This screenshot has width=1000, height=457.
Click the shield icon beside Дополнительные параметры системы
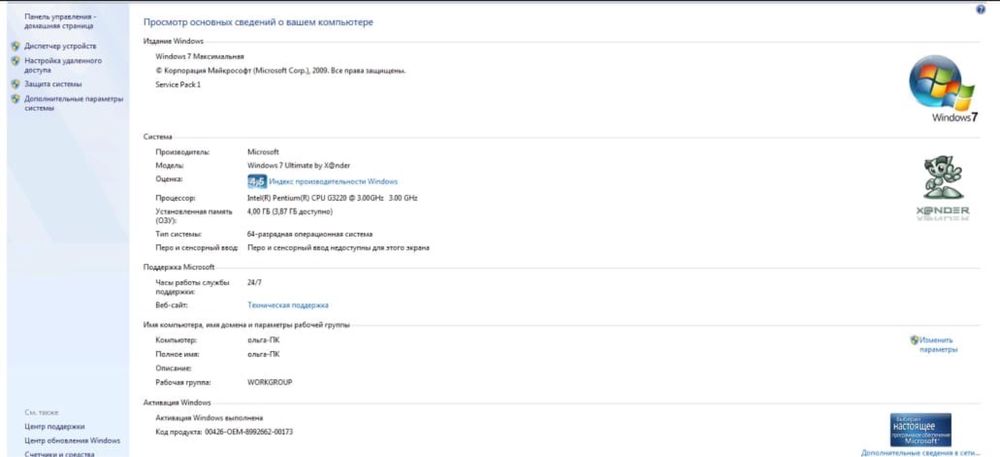tap(15, 99)
